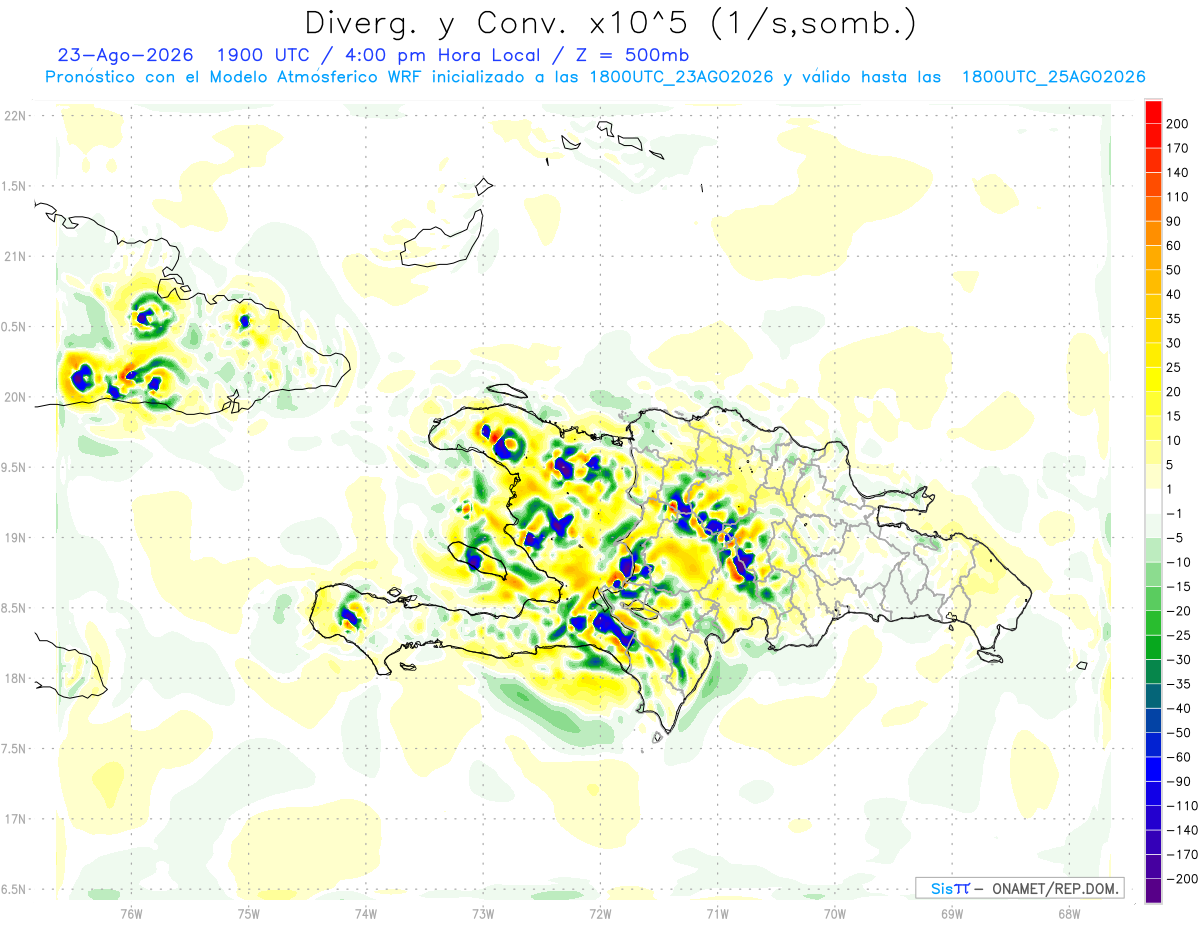
Task: Click the '7.5N' latitude label
Action: (14, 748)
